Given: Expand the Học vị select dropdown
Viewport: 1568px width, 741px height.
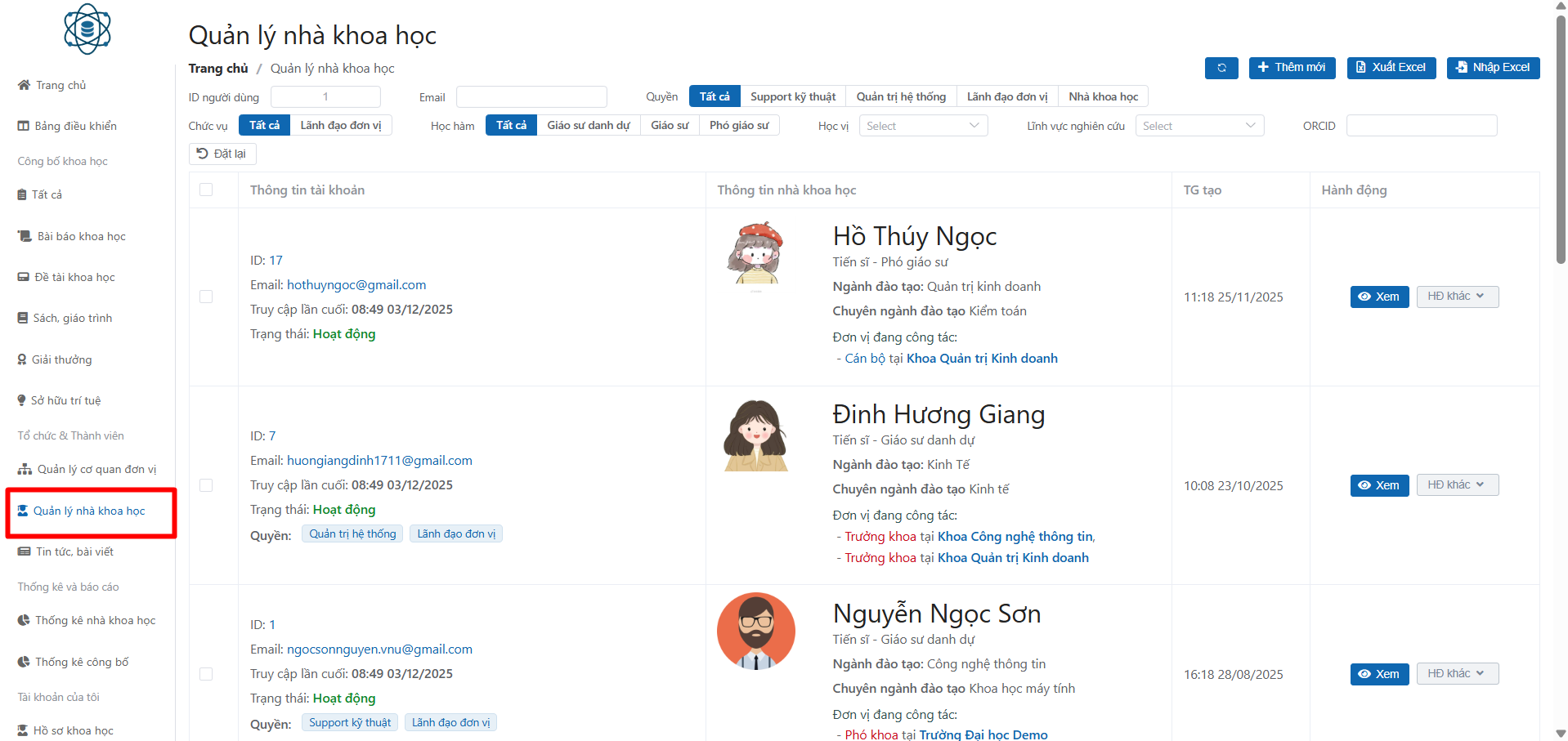Looking at the screenshot, I should (922, 126).
